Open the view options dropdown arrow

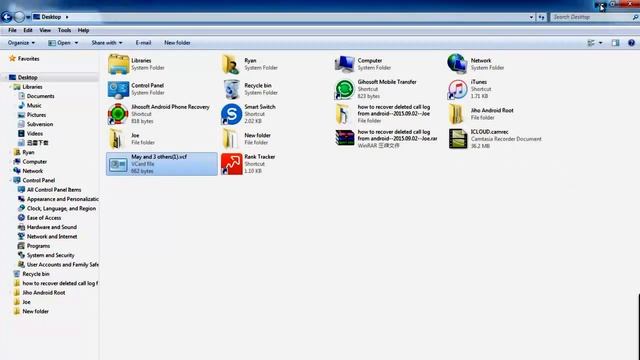(600, 43)
